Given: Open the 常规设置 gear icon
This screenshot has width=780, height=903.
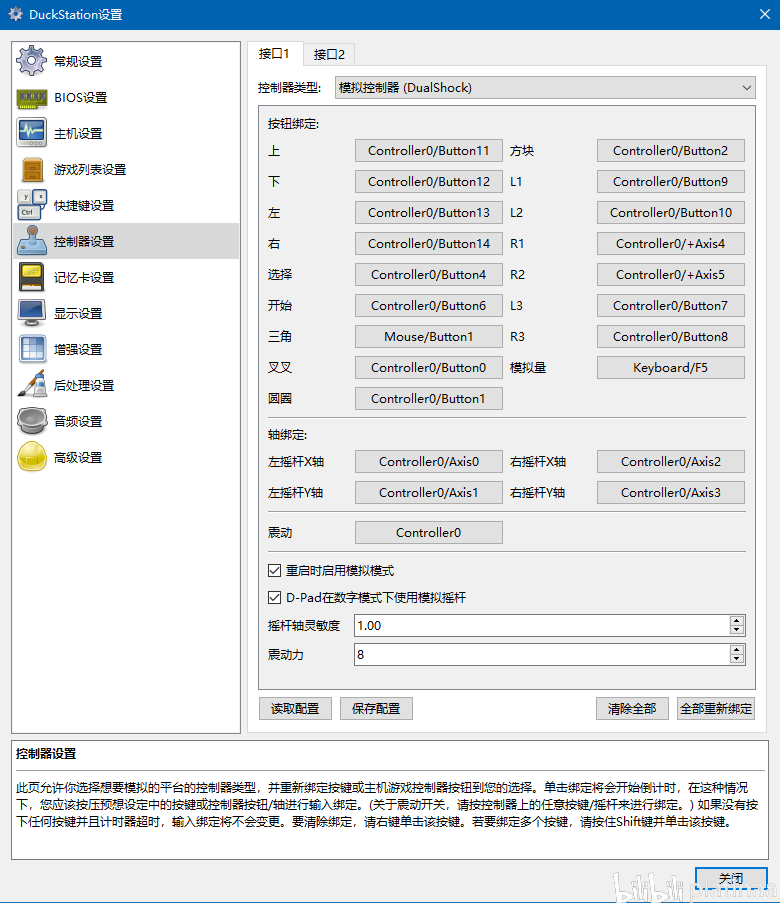Looking at the screenshot, I should (32, 60).
